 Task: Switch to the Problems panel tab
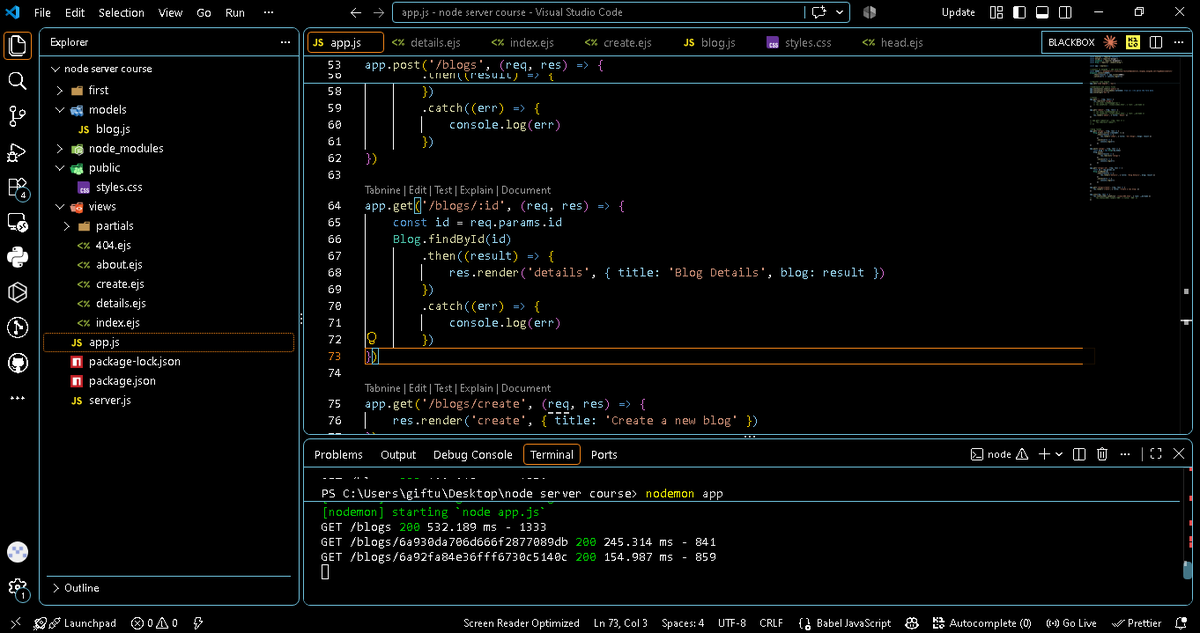point(338,454)
